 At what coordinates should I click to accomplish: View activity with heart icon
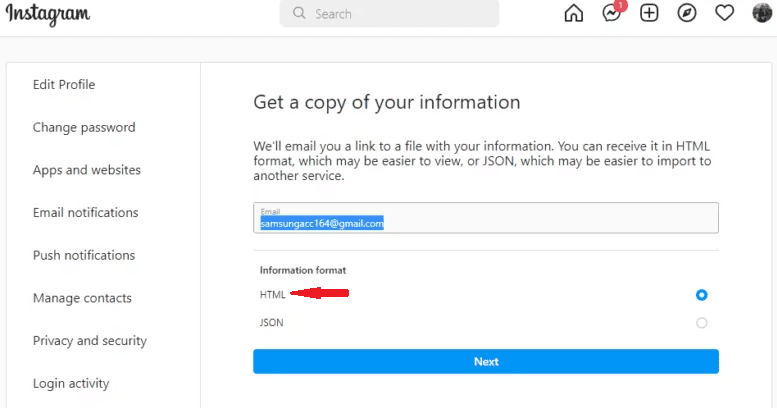(x=724, y=13)
